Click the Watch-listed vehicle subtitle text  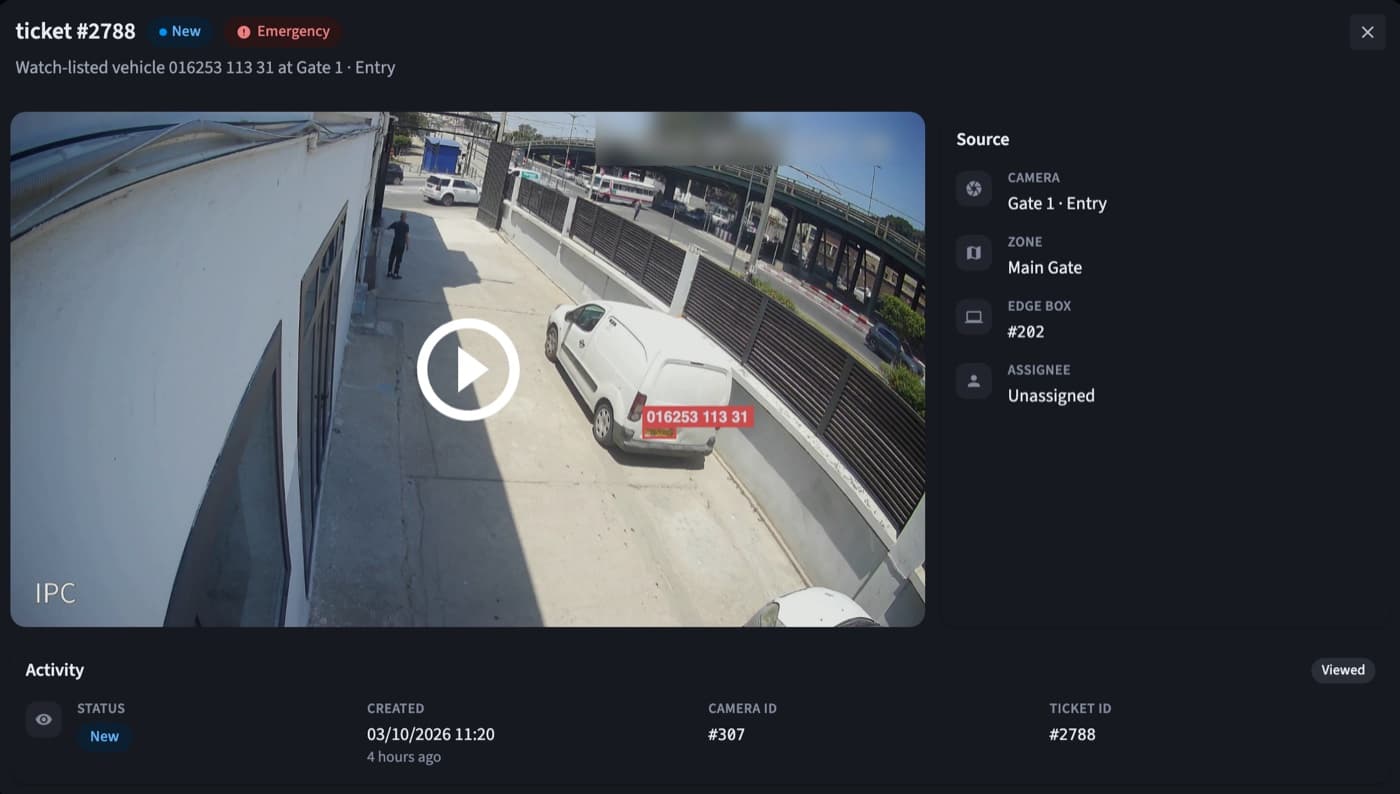pos(205,67)
